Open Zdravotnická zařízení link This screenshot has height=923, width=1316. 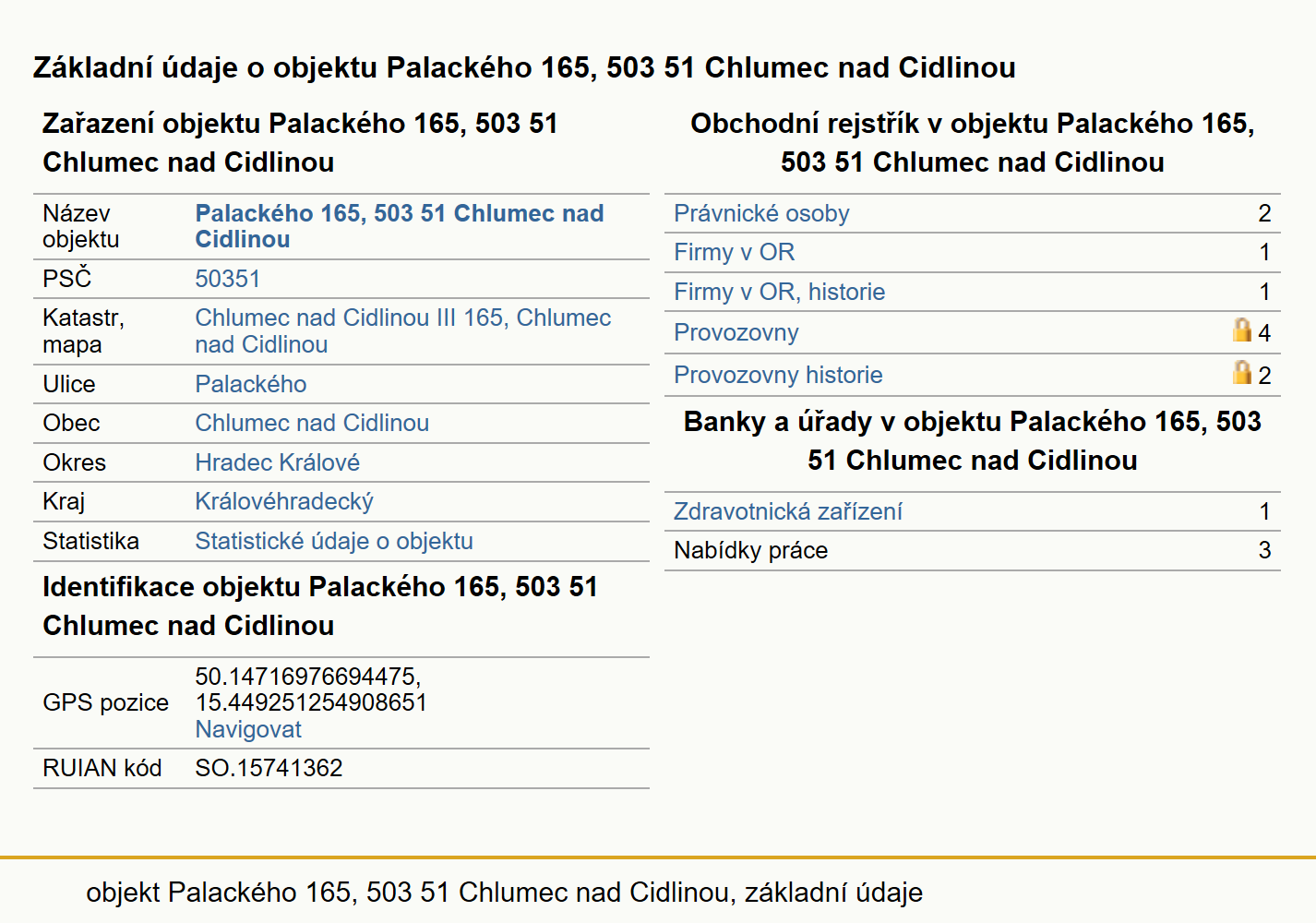click(787, 511)
